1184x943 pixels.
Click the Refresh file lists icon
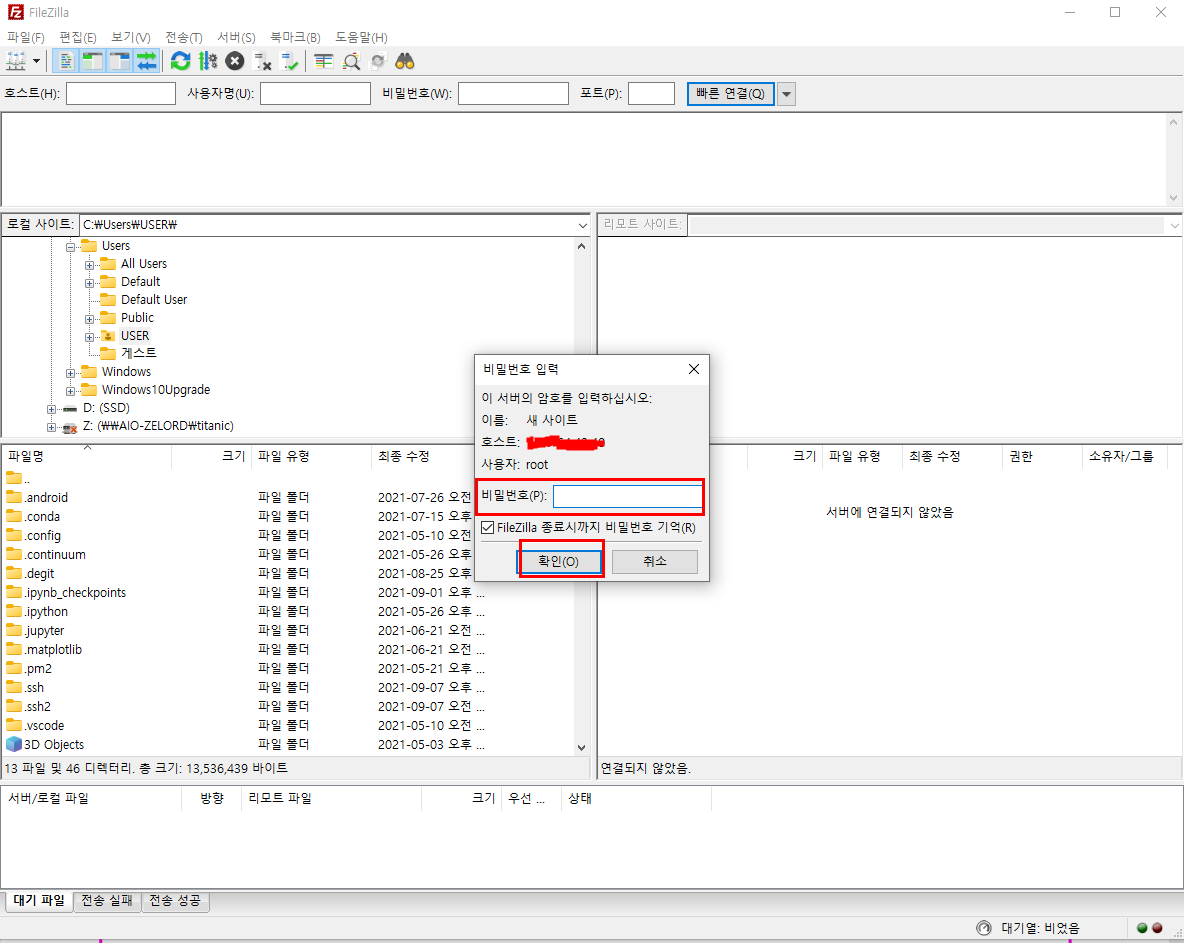coord(180,61)
